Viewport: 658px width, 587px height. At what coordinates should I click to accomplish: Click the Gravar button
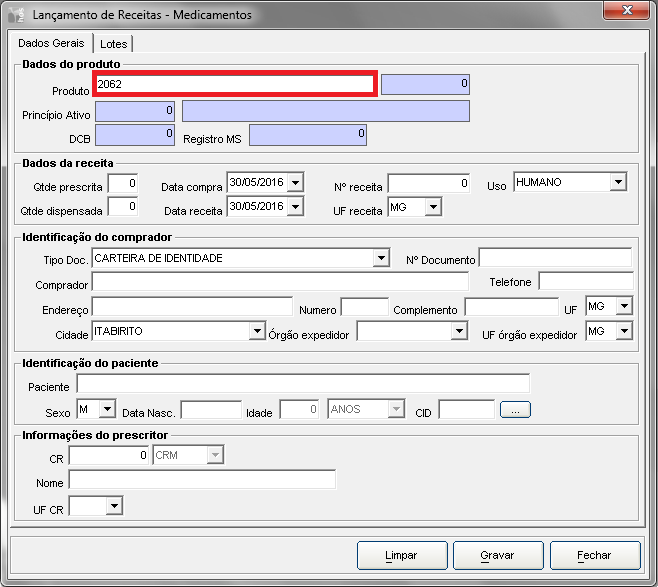click(497, 555)
